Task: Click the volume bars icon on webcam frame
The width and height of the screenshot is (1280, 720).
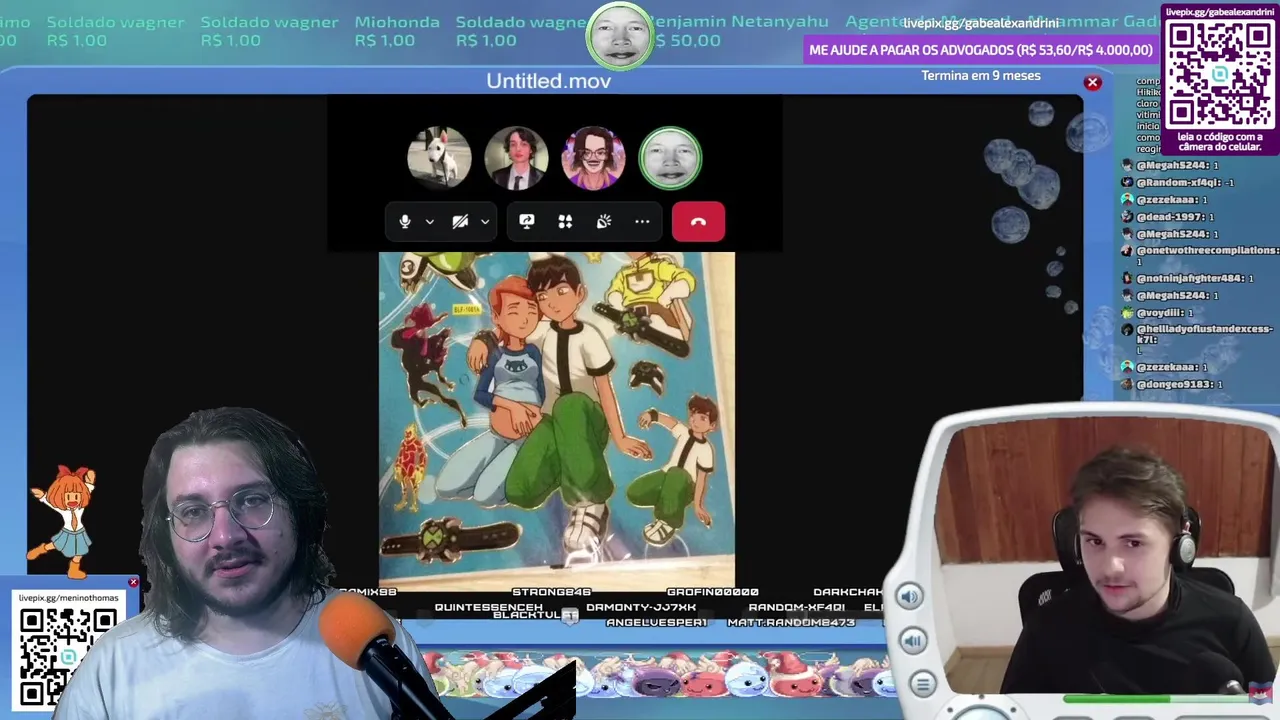Action: click(913, 640)
